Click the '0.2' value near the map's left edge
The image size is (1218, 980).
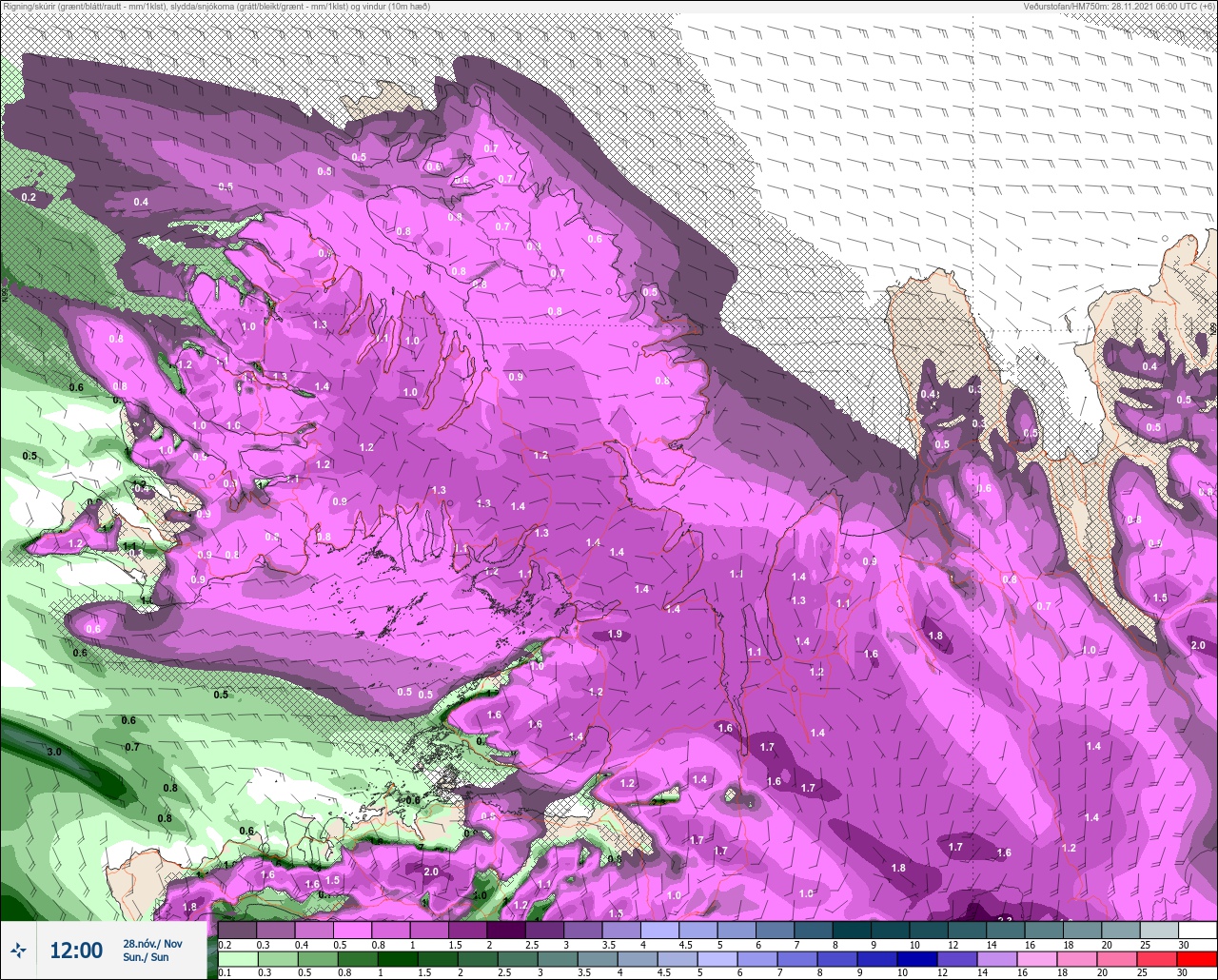click(29, 197)
